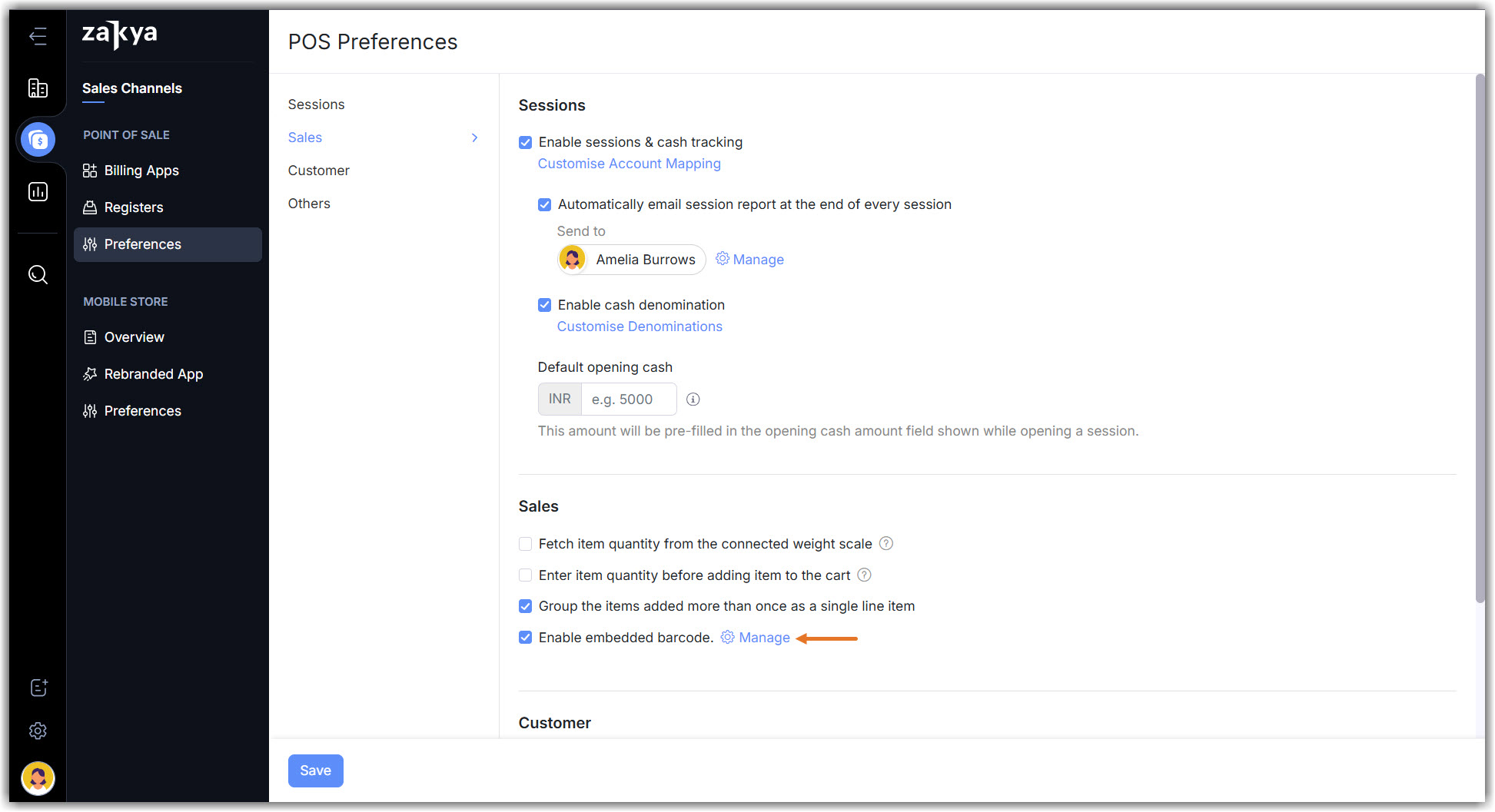The height and width of the screenshot is (812, 1495).
Task: Enable fetching quantity from weight scale
Action: (526, 544)
